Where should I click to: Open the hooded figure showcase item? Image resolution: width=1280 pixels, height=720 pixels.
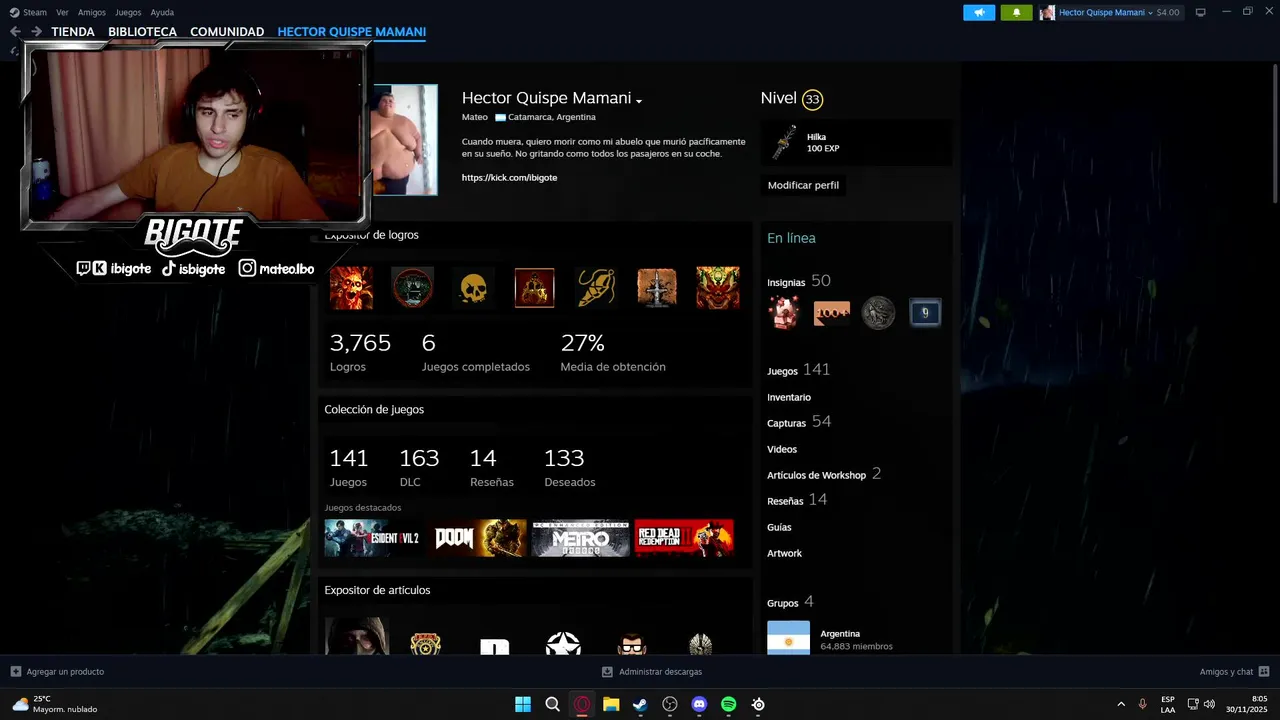coord(357,637)
